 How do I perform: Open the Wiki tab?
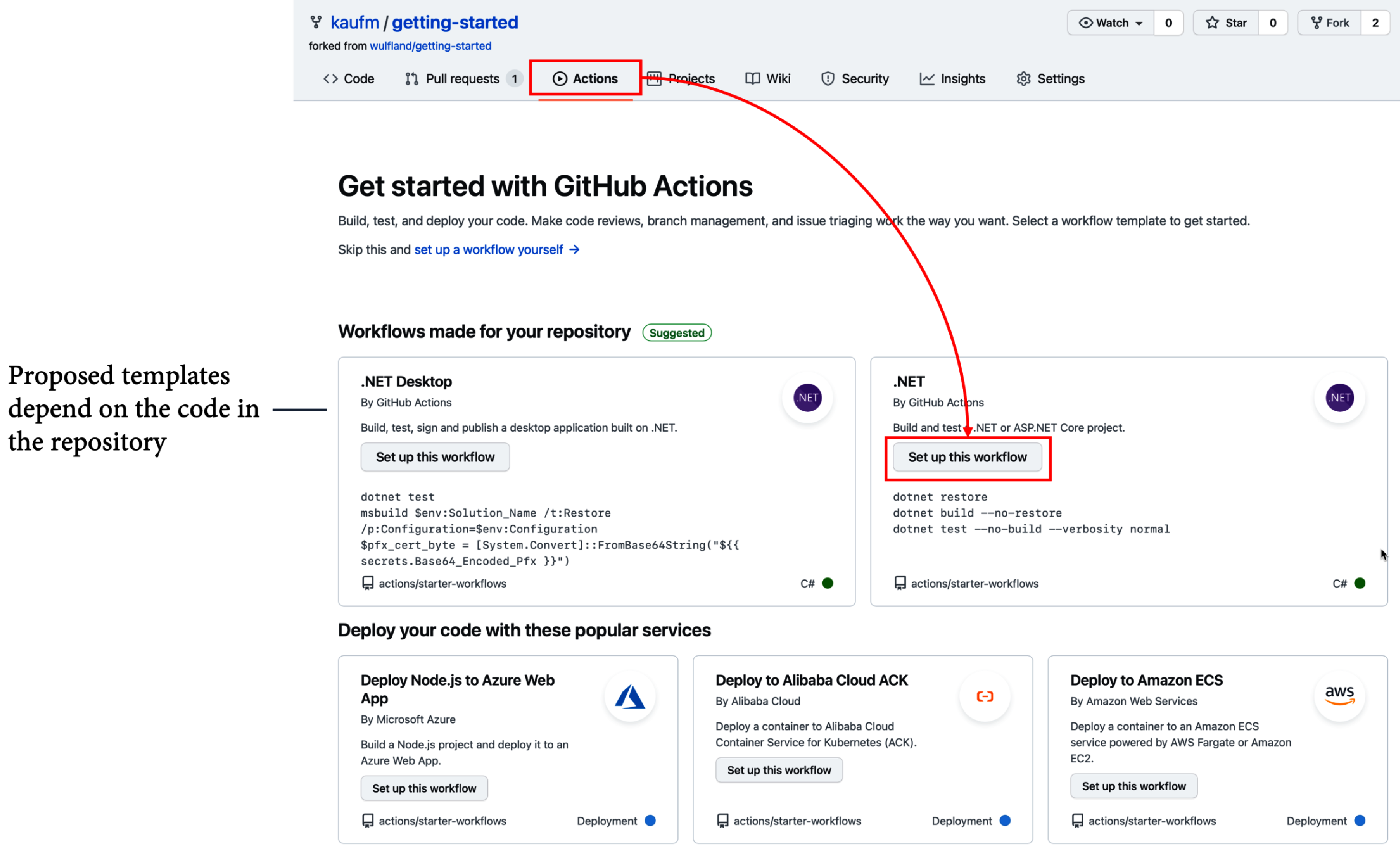pyautogui.click(x=767, y=78)
